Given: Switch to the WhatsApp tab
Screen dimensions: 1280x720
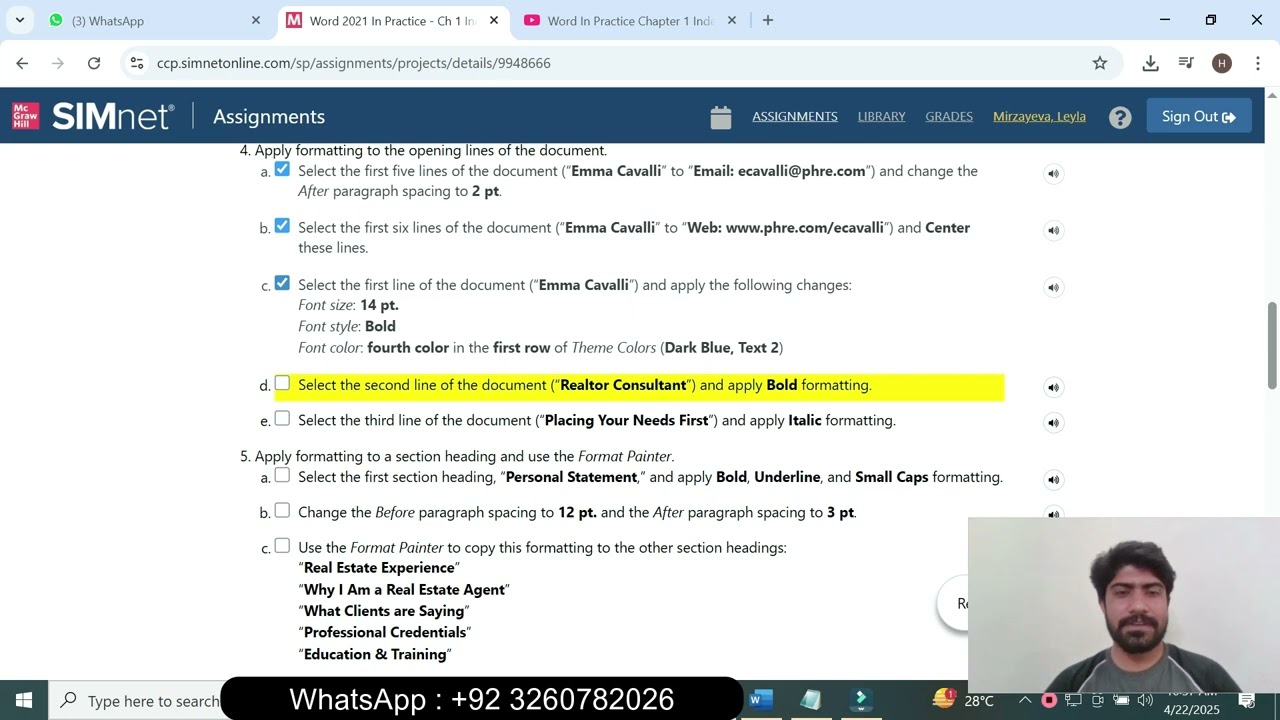Looking at the screenshot, I should (155, 20).
